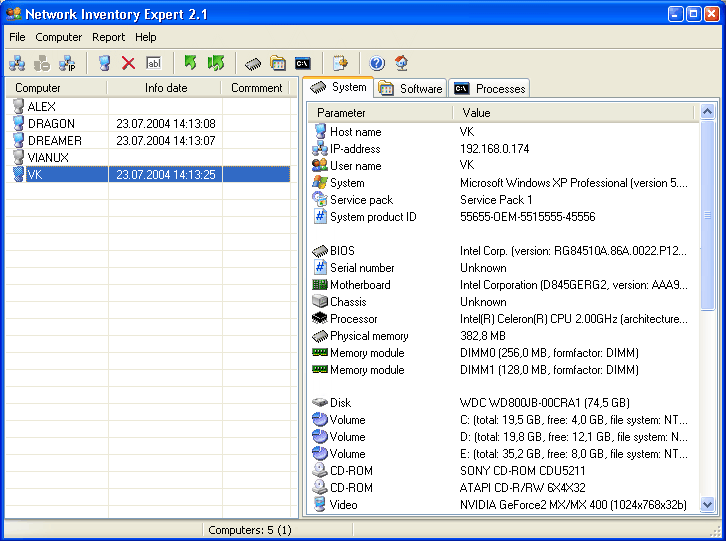Click the add network computers toolbar icon
Image resolution: width=726 pixels, height=541 pixels.
coord(17,63)
